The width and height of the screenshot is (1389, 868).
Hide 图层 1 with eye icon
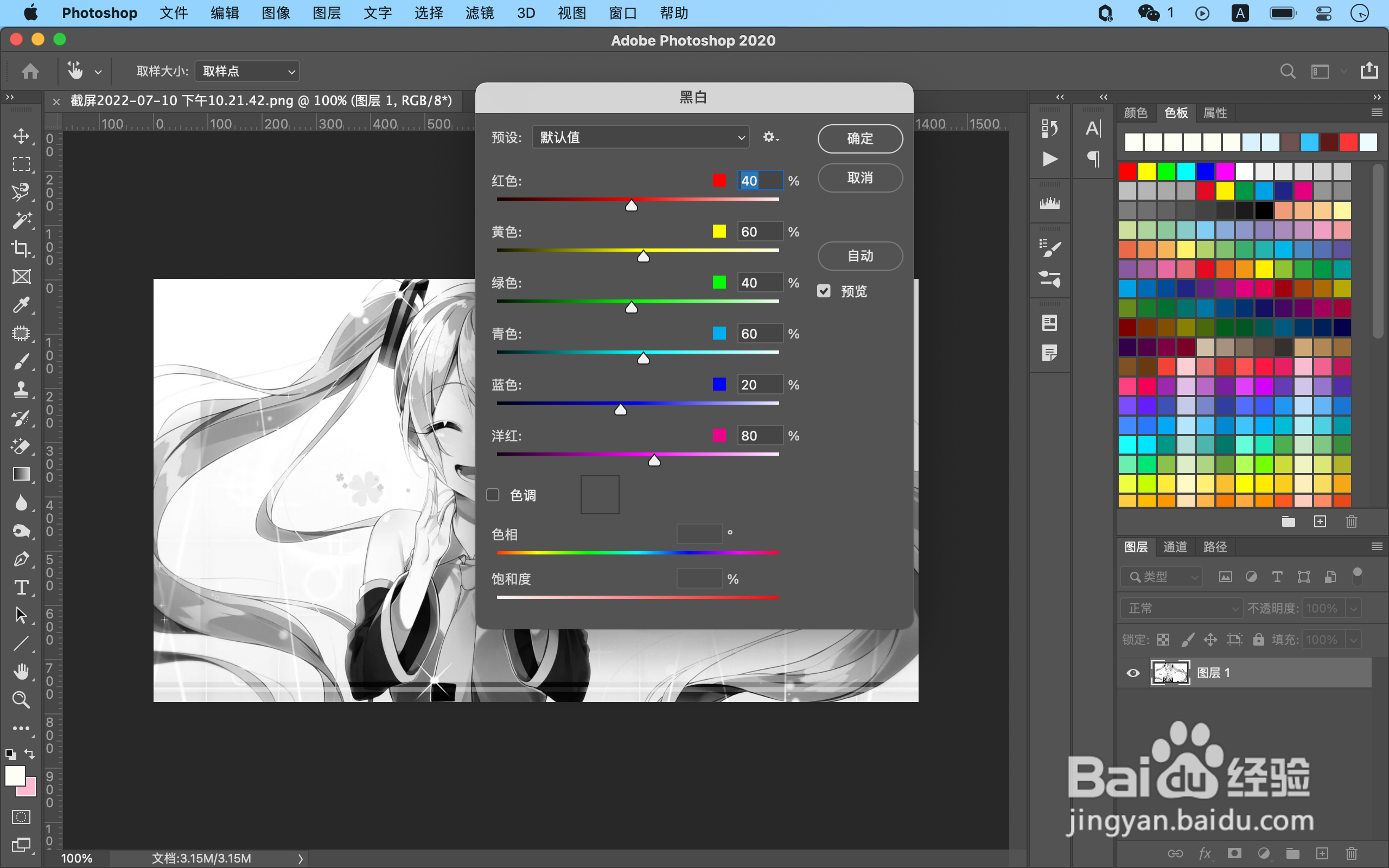[1132, 673]
